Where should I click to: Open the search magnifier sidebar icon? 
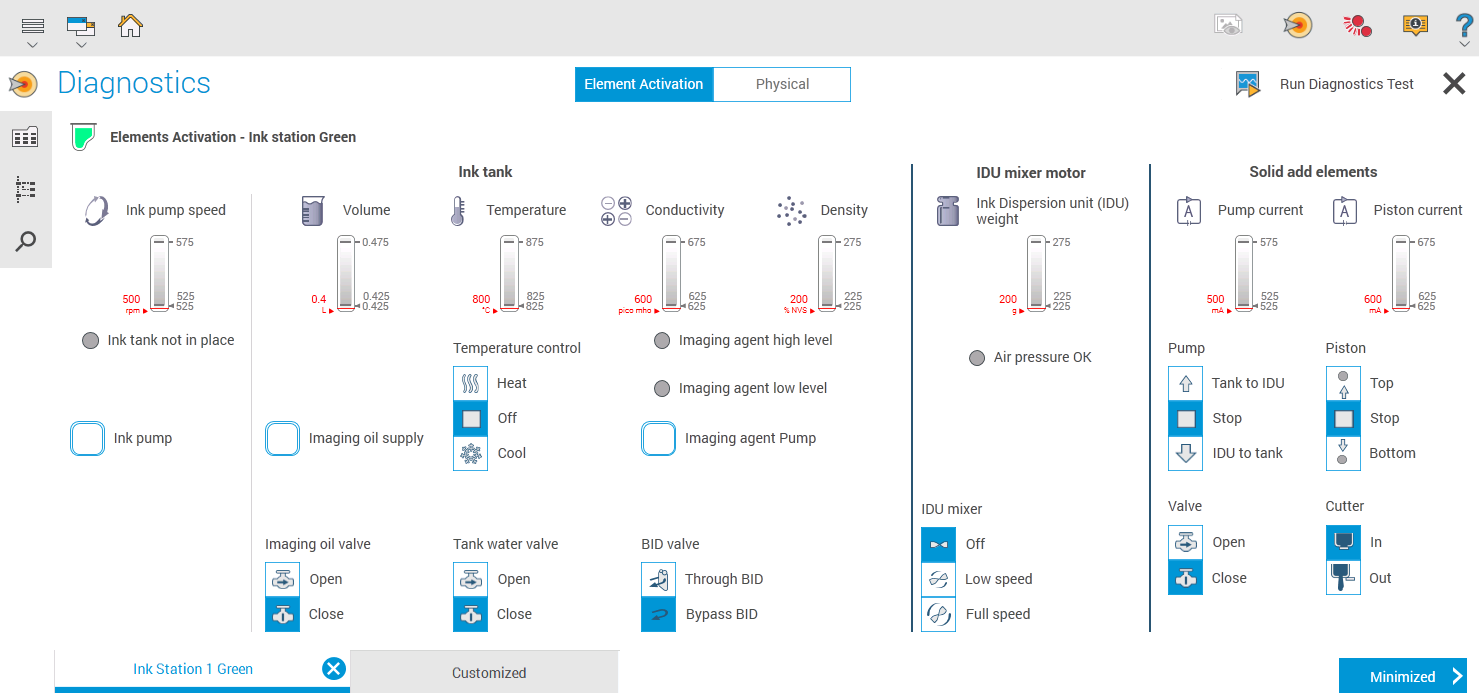click(x=25, y=241)
